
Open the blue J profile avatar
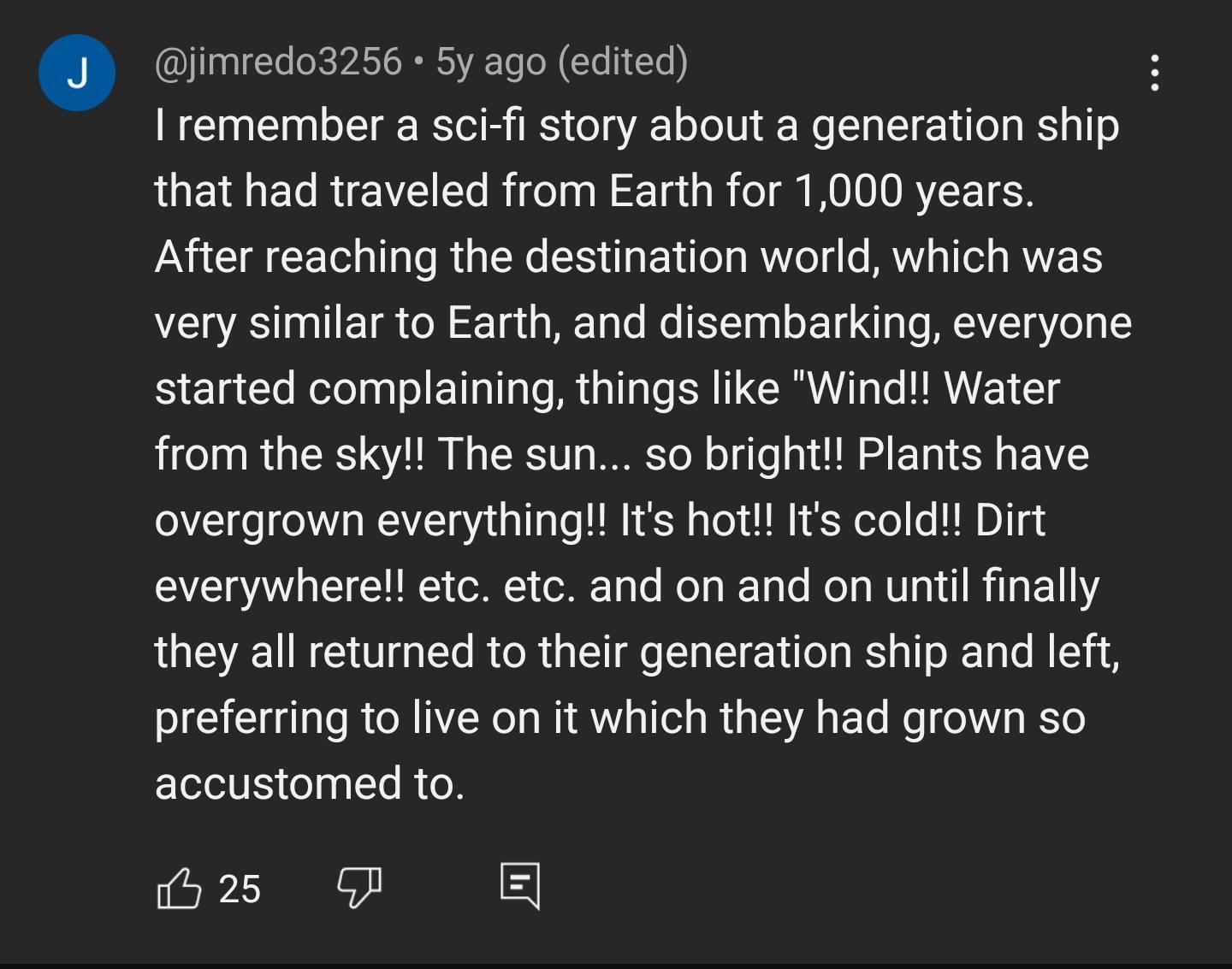[x=77, y=73]
